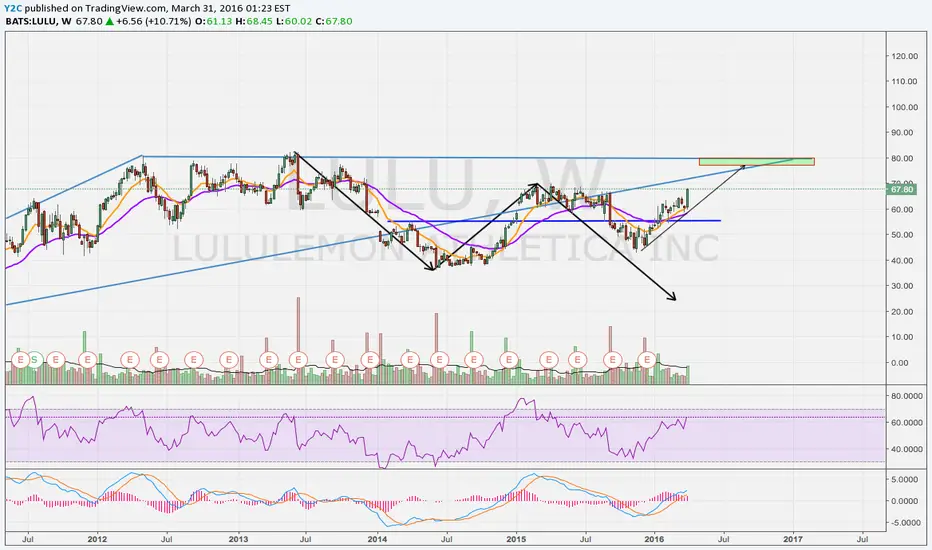Screen dimensions: 932x550
Task: Click the +6.56 (+10.71%) change value
Action: (x=153, y=21)
